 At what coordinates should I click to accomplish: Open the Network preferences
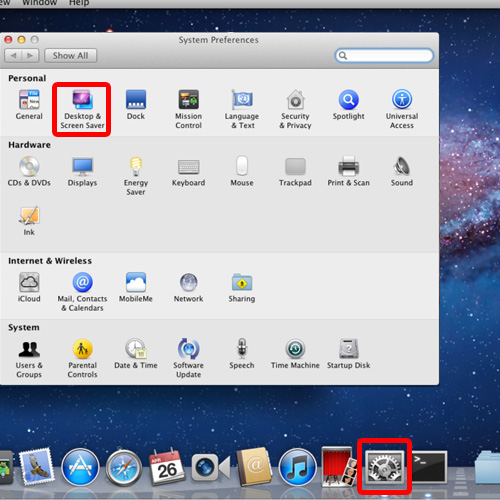(x=189, y=287)
